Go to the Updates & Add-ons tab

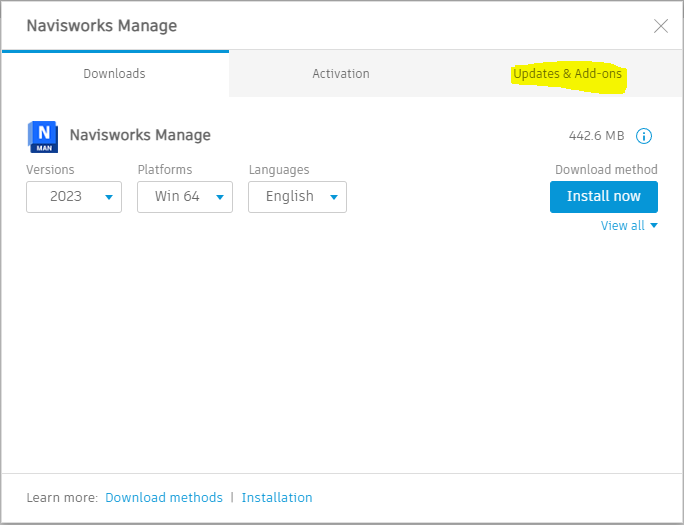(568, 74)
